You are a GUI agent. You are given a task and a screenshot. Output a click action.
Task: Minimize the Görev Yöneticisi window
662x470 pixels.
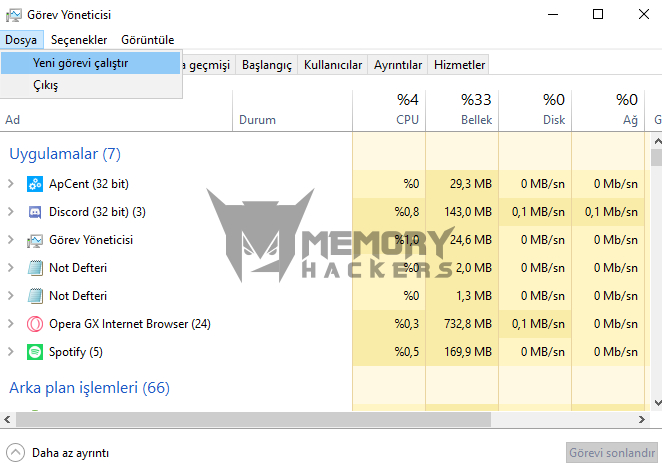coord(553,14)
